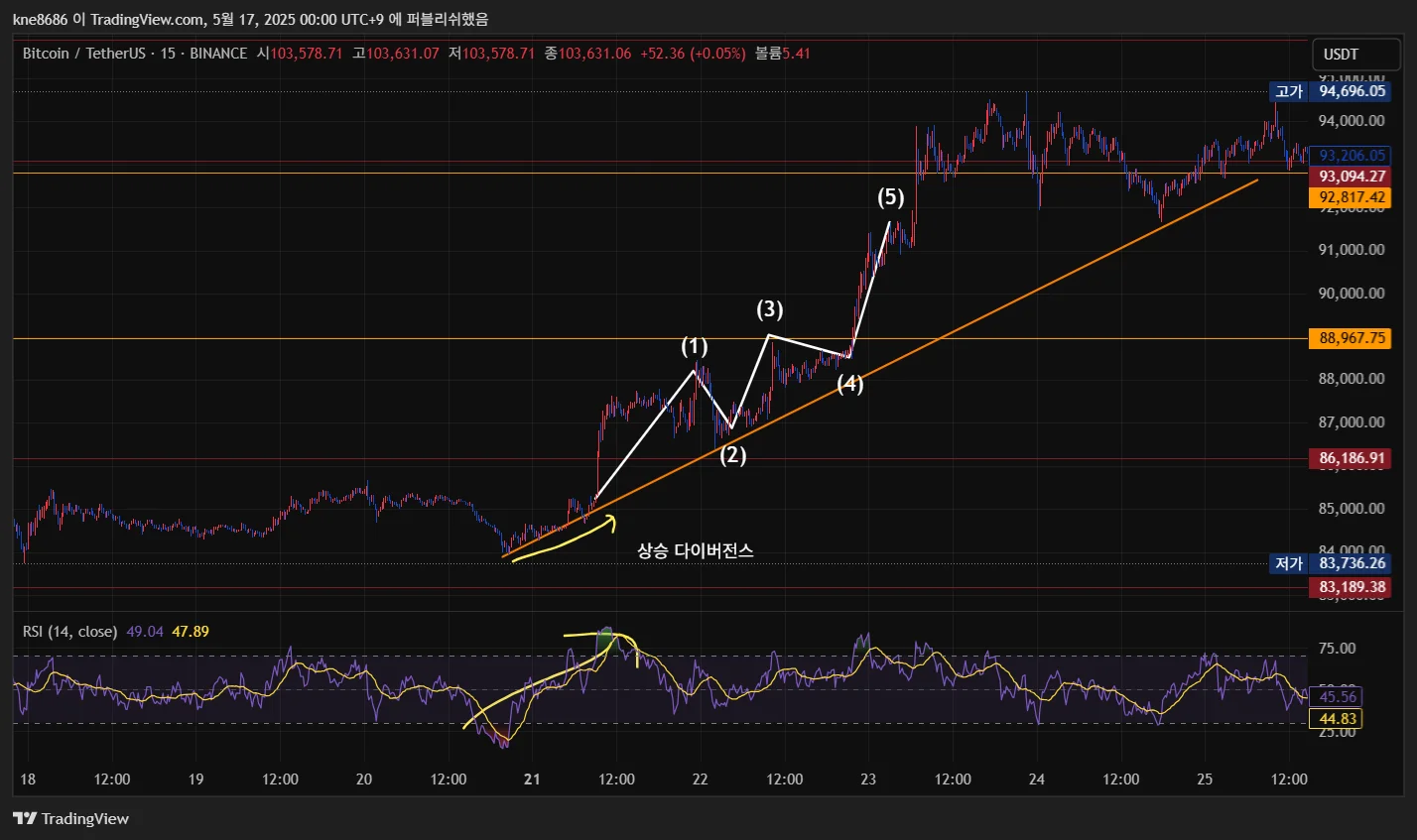The height and width of the screenshot is (840, 1417).
Task: Select the (5) wave label
Action: pyautogui.click(x=891, y=197)
